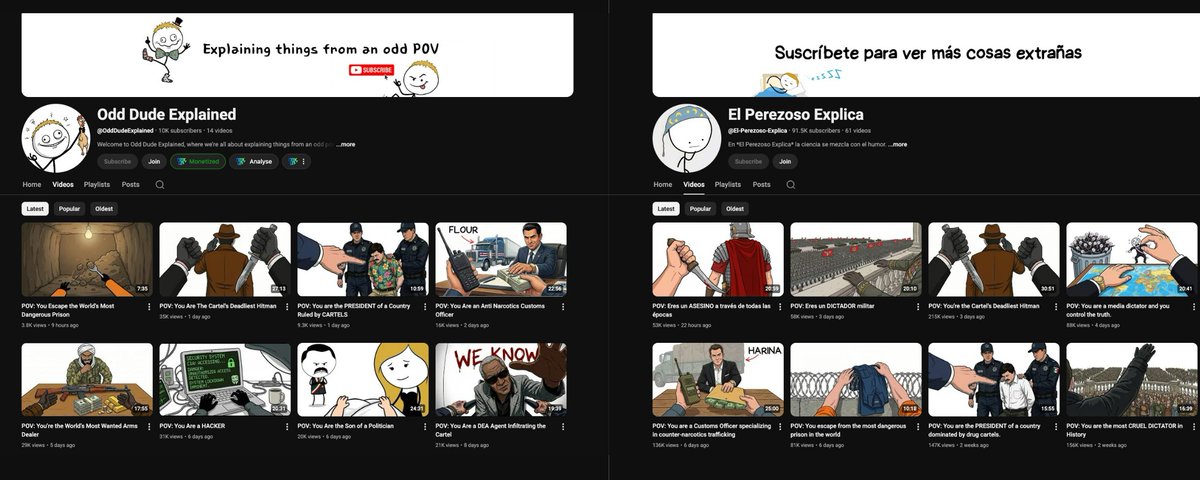The image size is (1200, 480).
Task: Open El Perezoso's 15:55 PRESIDENT cartels thumbnail
Action: [x=994, y=380]
